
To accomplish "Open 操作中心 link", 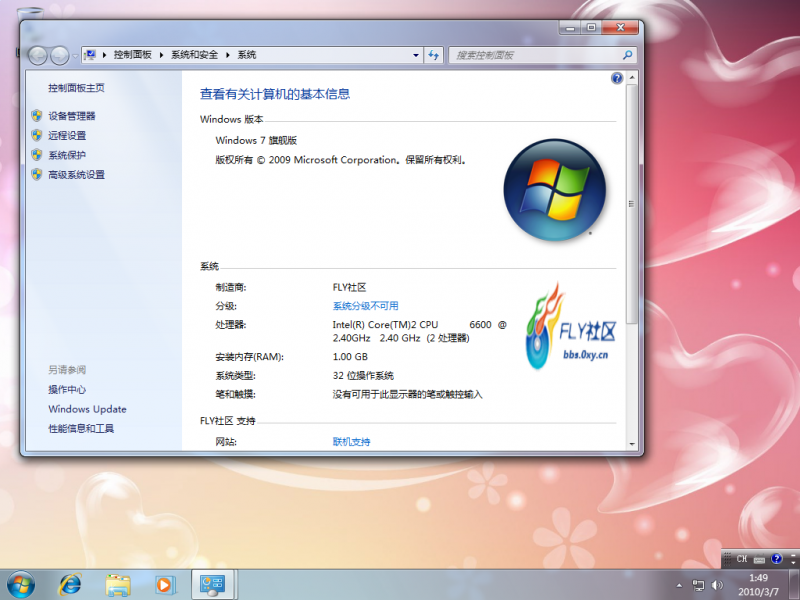I will [x=67, y=389].
